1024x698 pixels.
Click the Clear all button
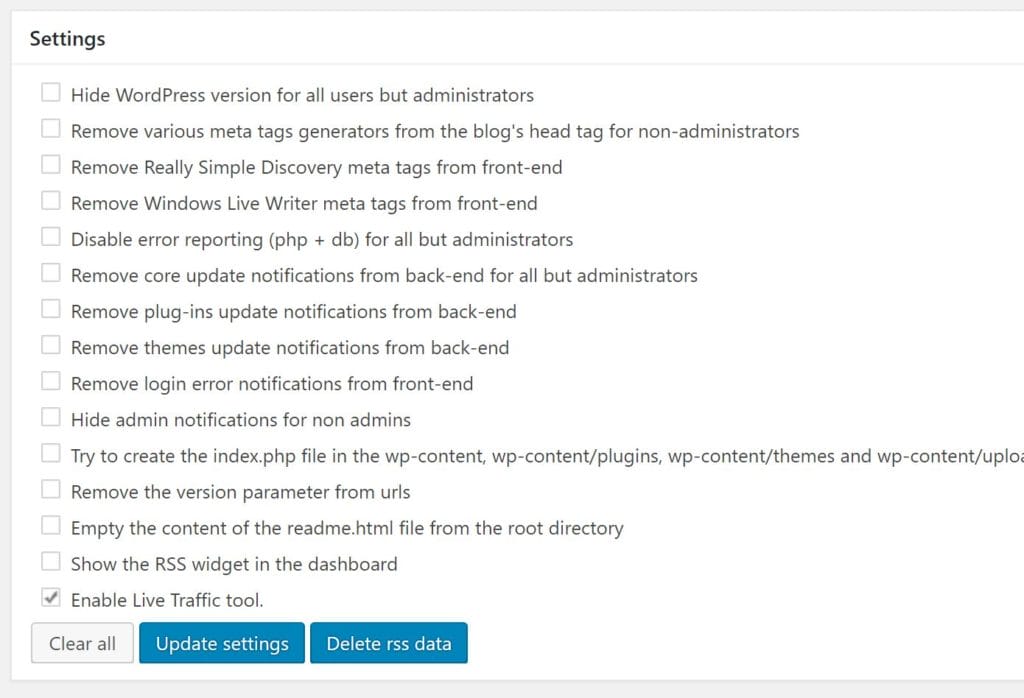[x=82, y=643]
